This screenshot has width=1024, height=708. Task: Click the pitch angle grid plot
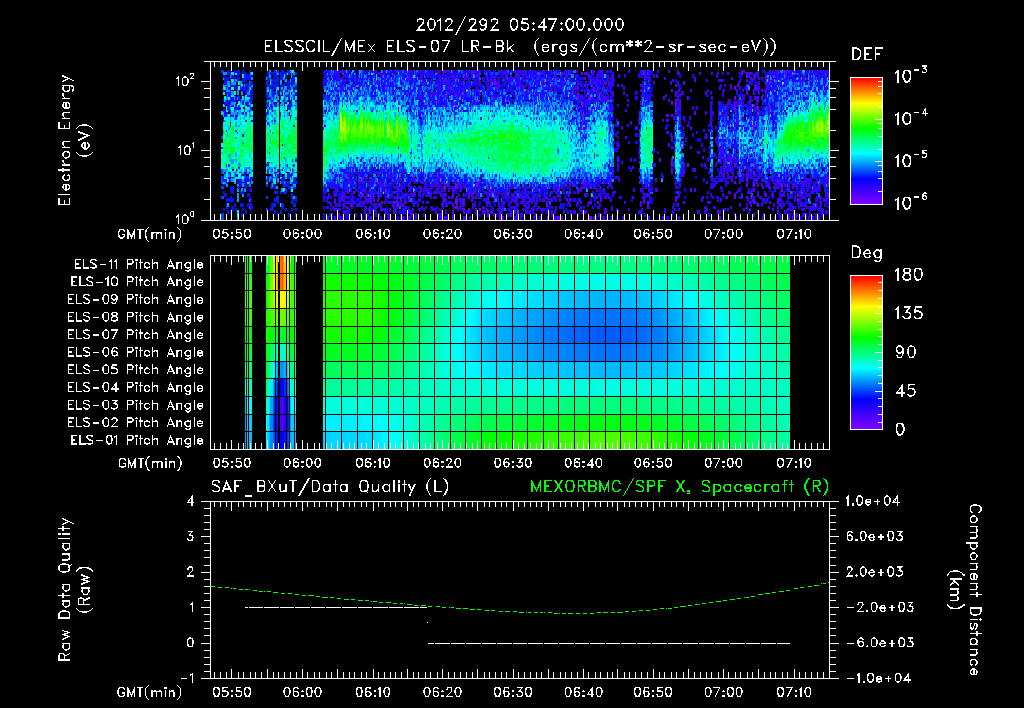[x=520, y=352]
